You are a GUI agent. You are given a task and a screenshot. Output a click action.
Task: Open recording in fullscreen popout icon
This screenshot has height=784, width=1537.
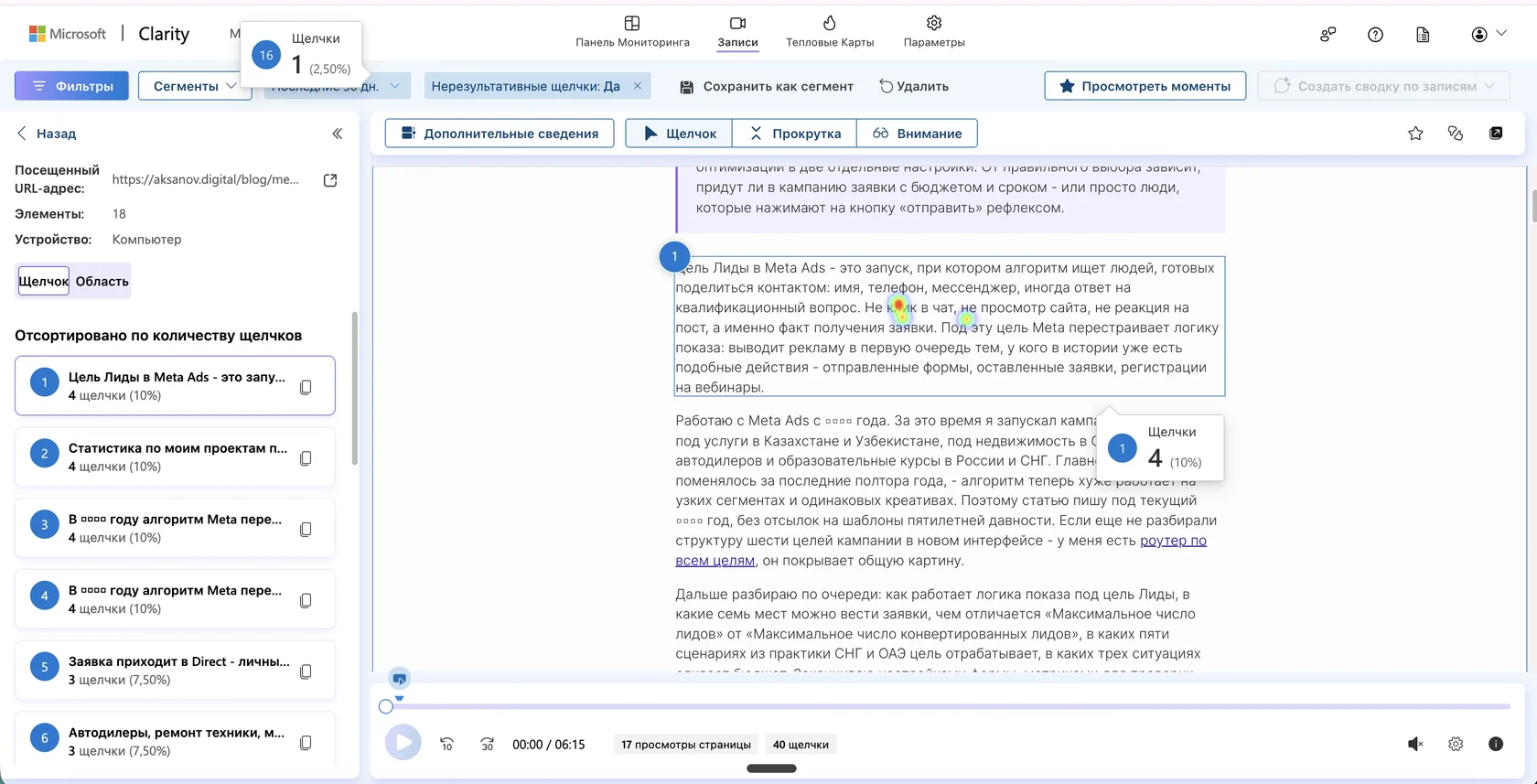[x=1496, y=134]
